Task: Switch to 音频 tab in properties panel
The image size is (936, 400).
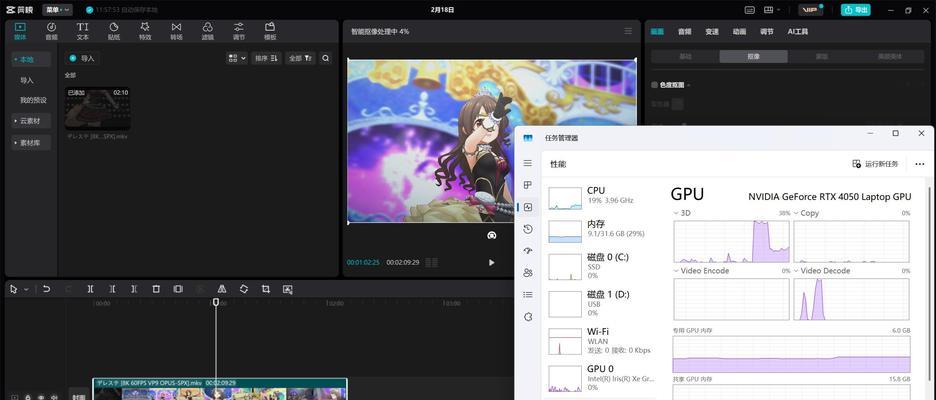Action: click(684, 32)
